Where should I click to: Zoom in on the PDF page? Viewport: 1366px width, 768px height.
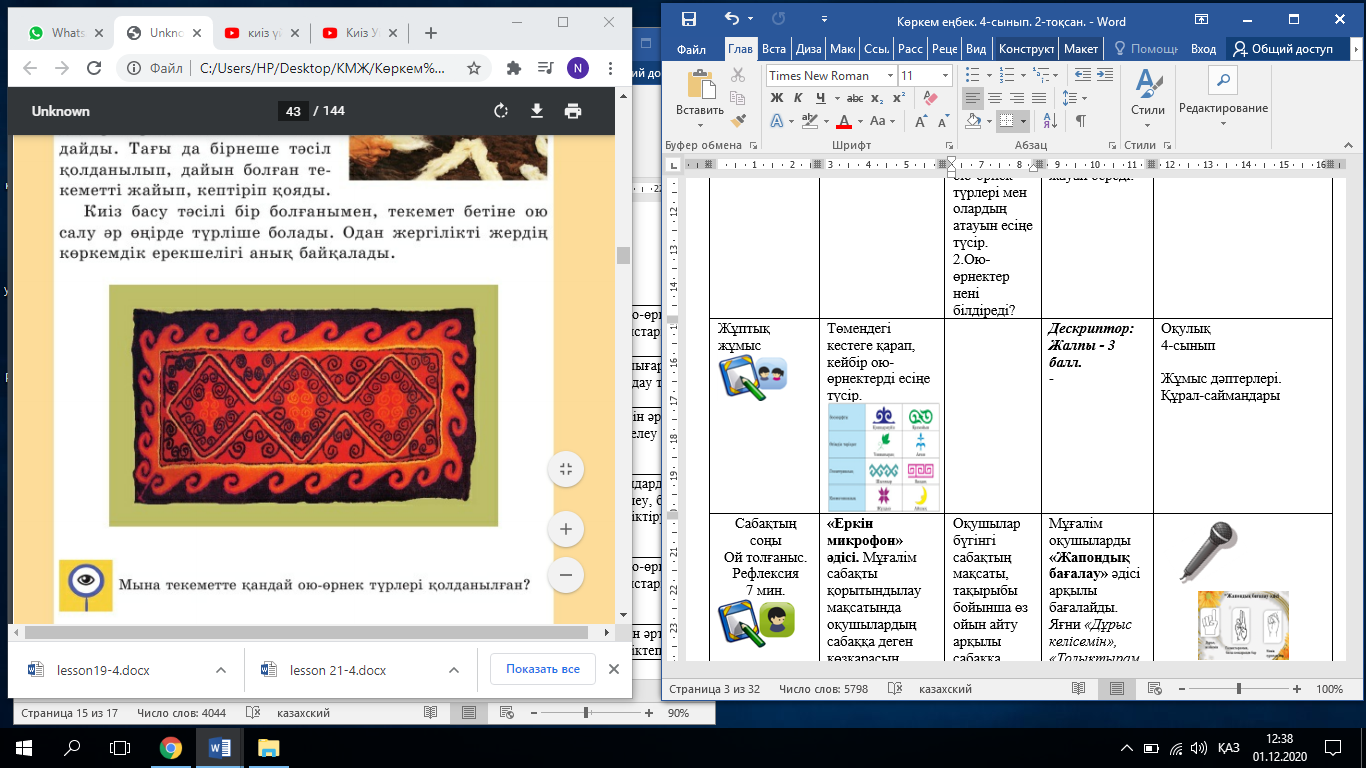tap(566, 529)
